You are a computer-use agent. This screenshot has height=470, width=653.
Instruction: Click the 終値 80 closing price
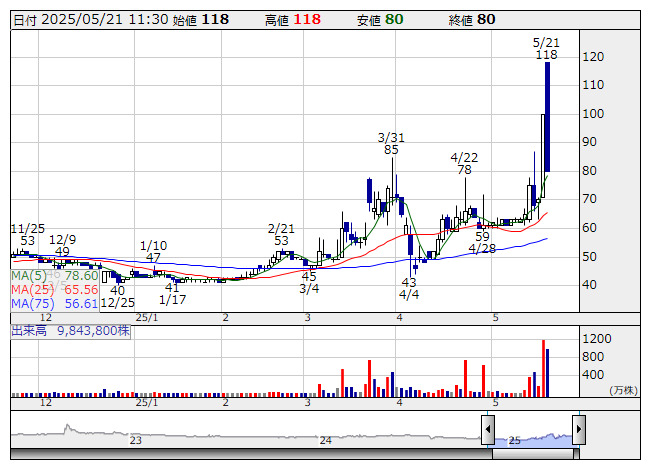(472, 20)
